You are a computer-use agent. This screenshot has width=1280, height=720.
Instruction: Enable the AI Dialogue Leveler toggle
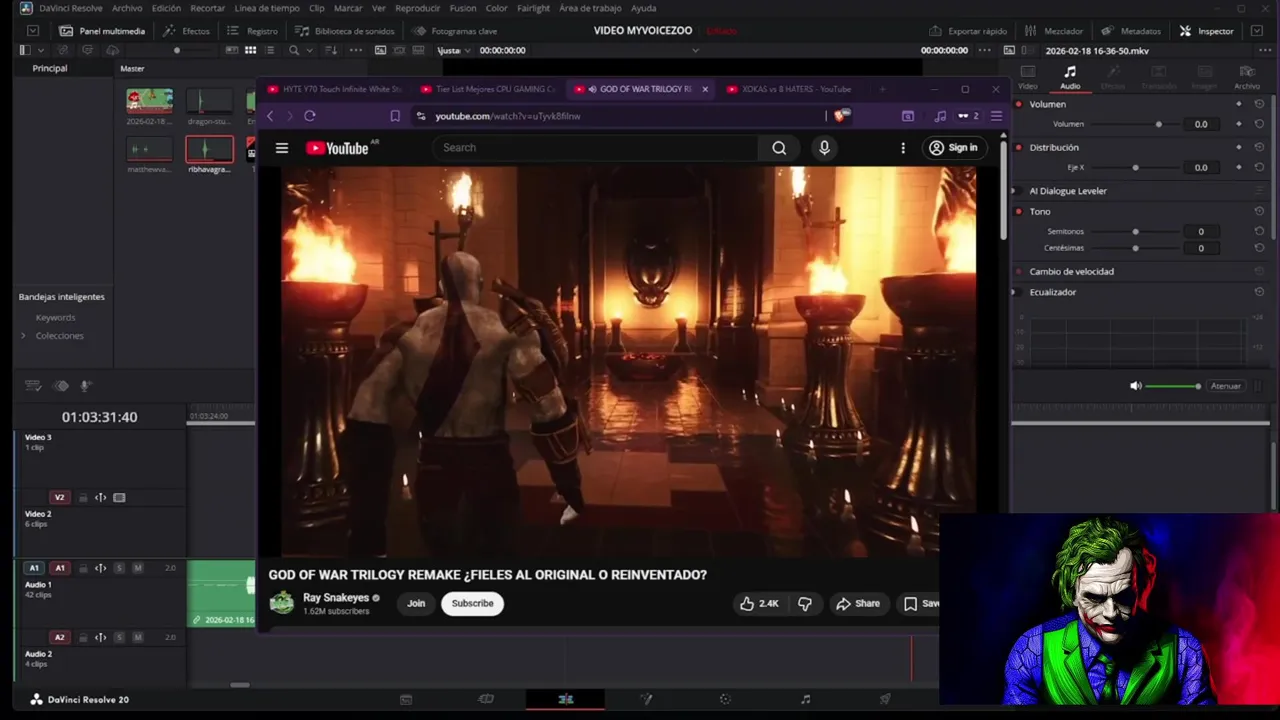1019,191
